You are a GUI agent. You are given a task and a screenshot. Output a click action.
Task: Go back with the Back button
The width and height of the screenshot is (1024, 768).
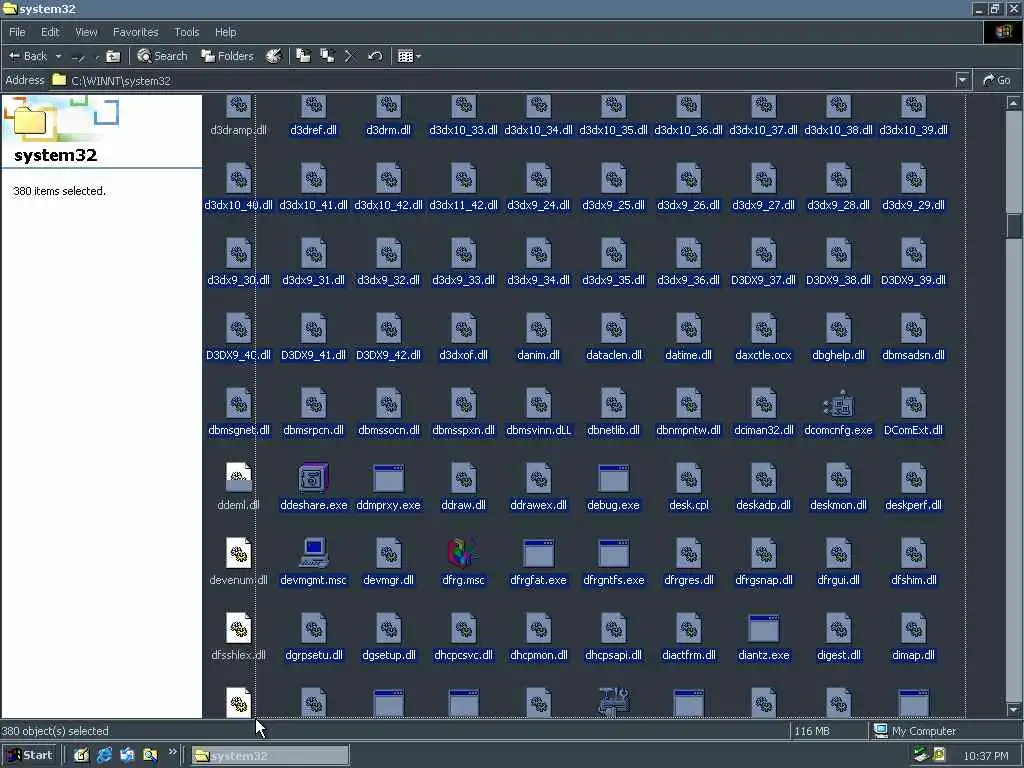(x=27, y=56)
